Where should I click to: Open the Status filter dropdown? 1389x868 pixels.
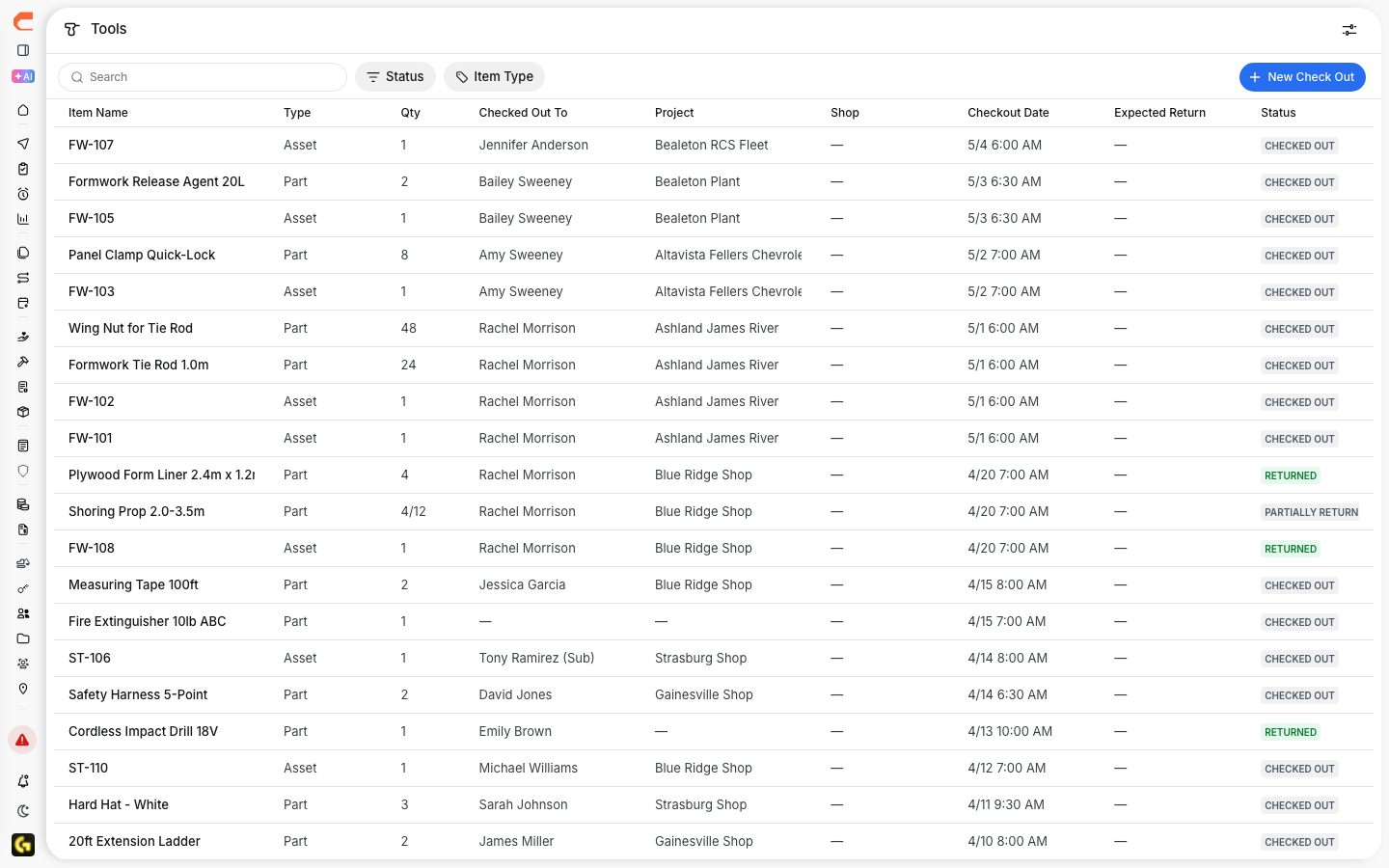pyautogui.click(x=395, y=77)
